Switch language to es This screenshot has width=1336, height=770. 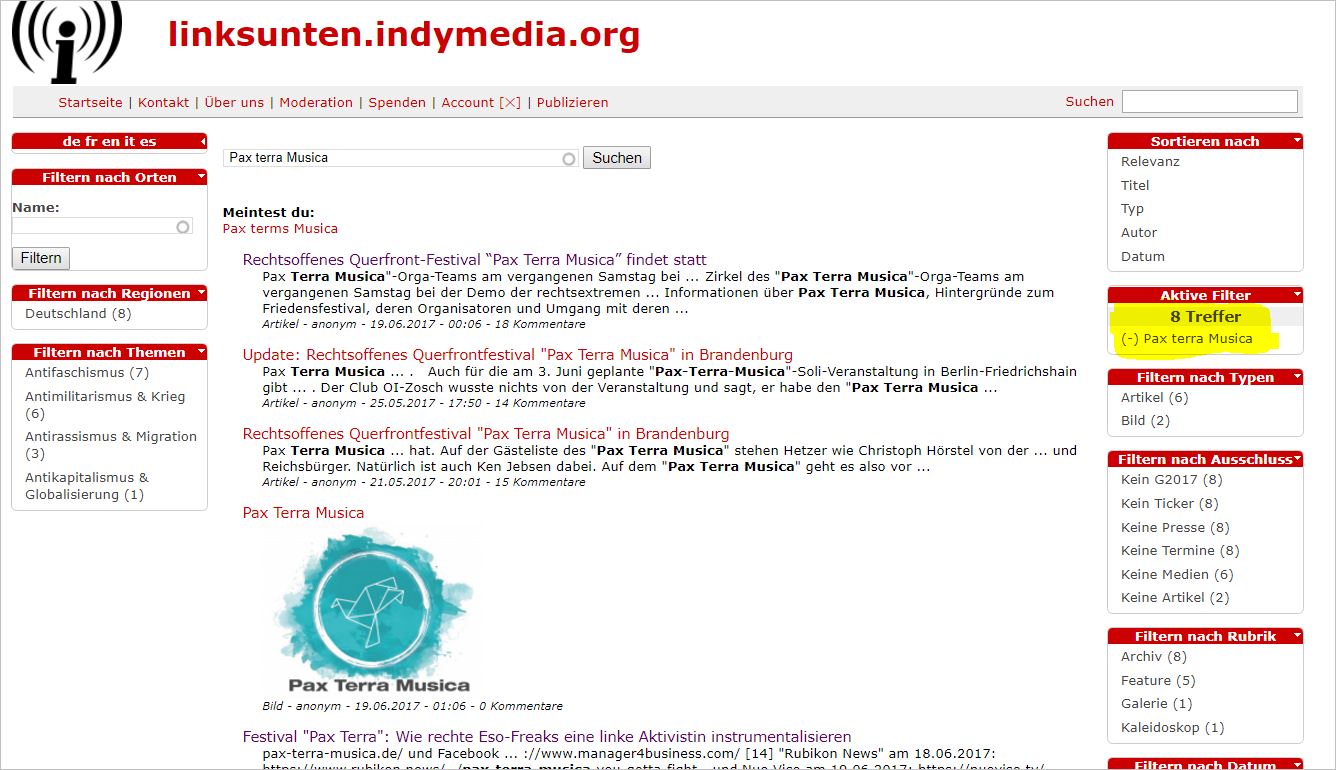148,141
